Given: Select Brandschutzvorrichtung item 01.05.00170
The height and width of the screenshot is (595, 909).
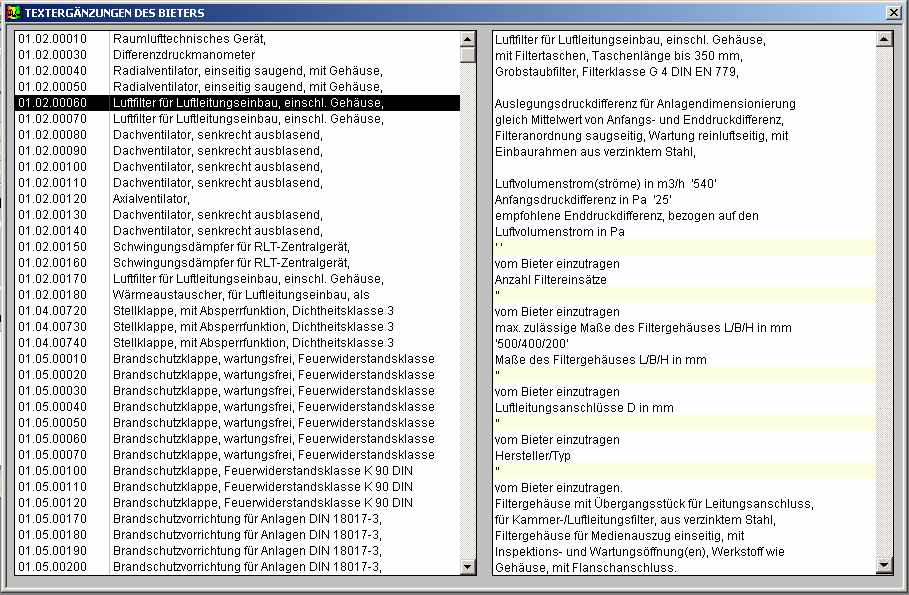Looking at the screenshot, I should (236, 519).
